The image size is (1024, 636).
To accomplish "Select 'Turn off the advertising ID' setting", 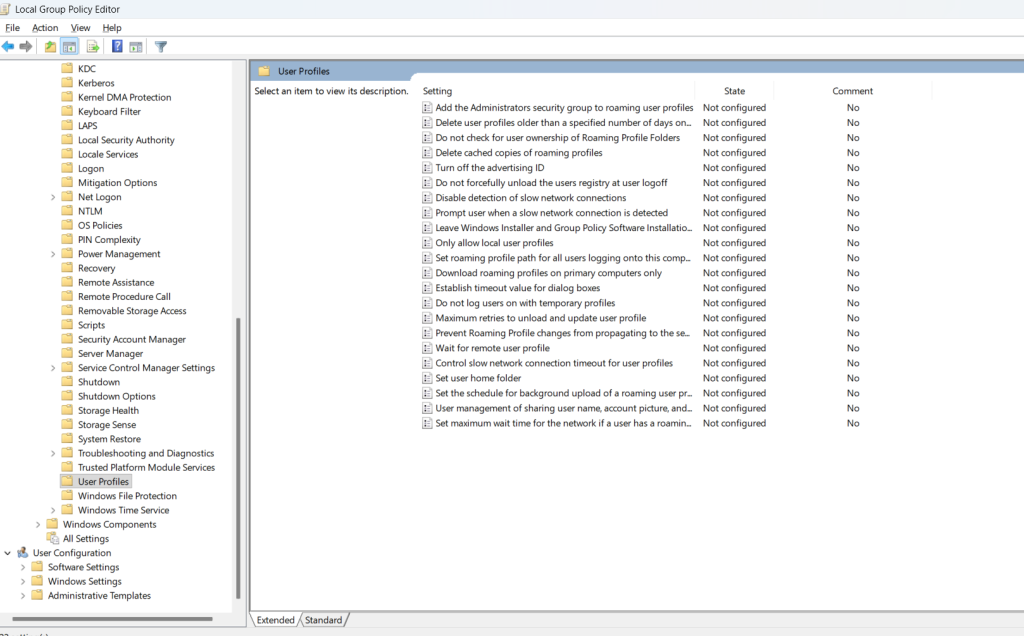I will pos(489,168).
